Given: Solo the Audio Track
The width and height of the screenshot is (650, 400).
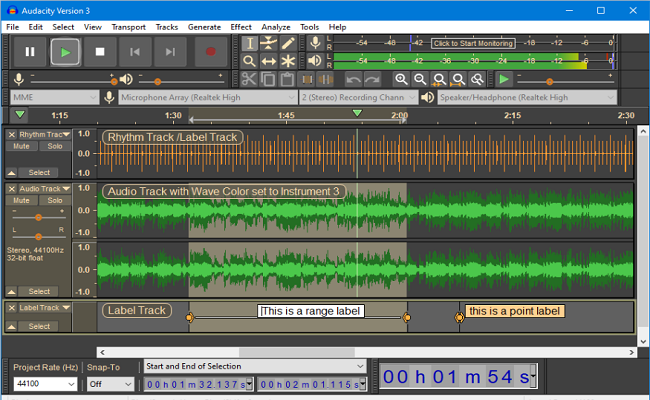Looking at the screenshot, I should pyautogui.click(x=54, y=200).
